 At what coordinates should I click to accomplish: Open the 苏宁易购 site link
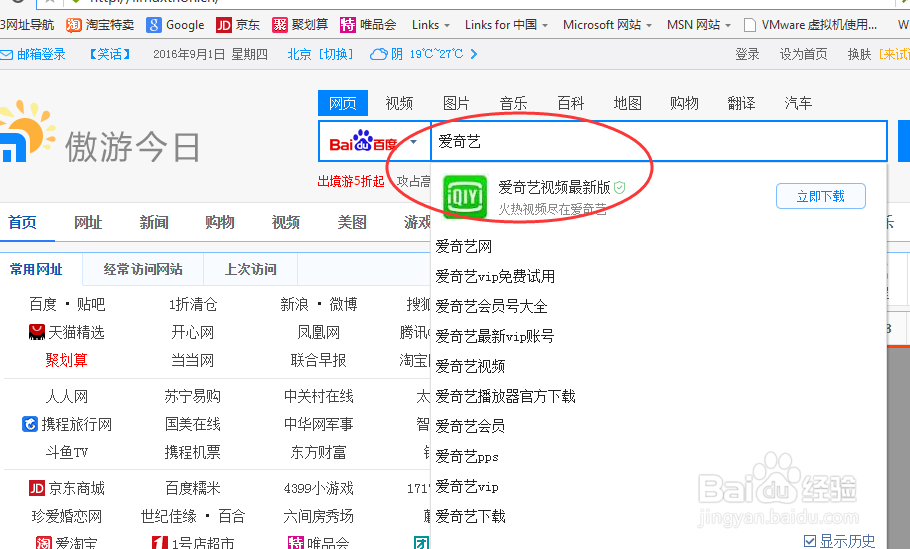click(192, 396)
